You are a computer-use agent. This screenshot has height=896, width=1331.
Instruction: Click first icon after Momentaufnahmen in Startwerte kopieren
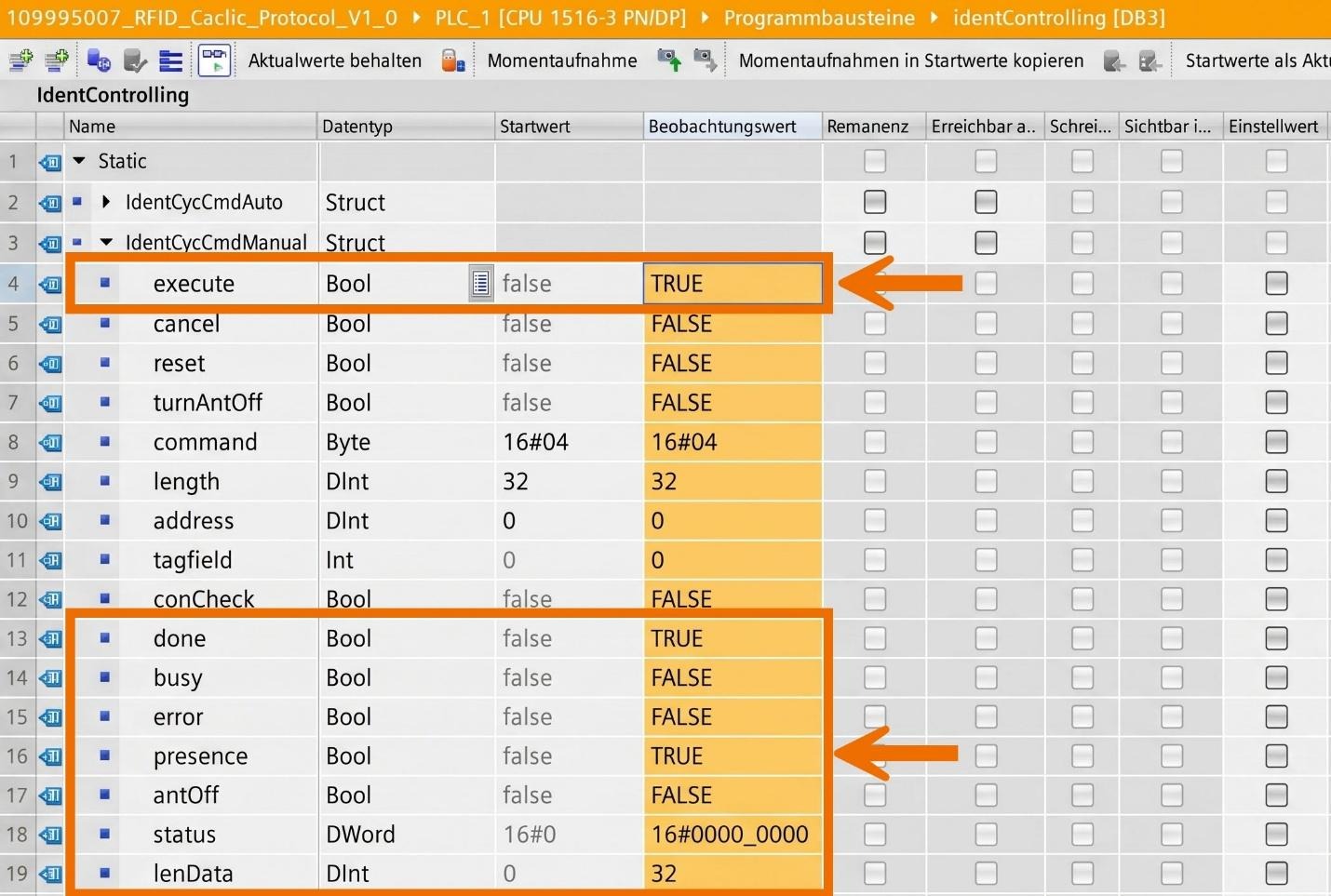[x=1114, y=61]
